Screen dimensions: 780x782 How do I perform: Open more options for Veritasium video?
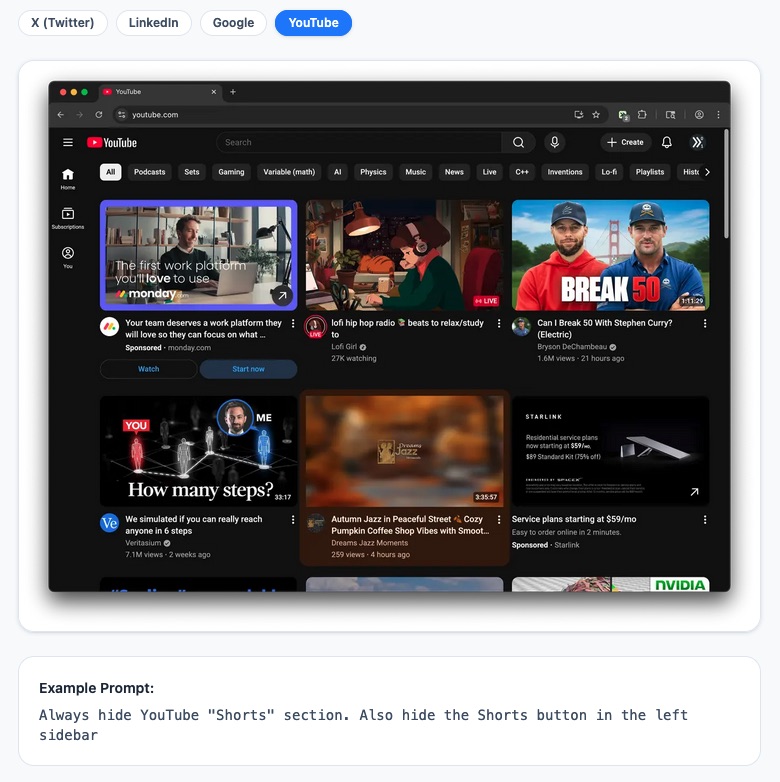(x=293, y=520)
